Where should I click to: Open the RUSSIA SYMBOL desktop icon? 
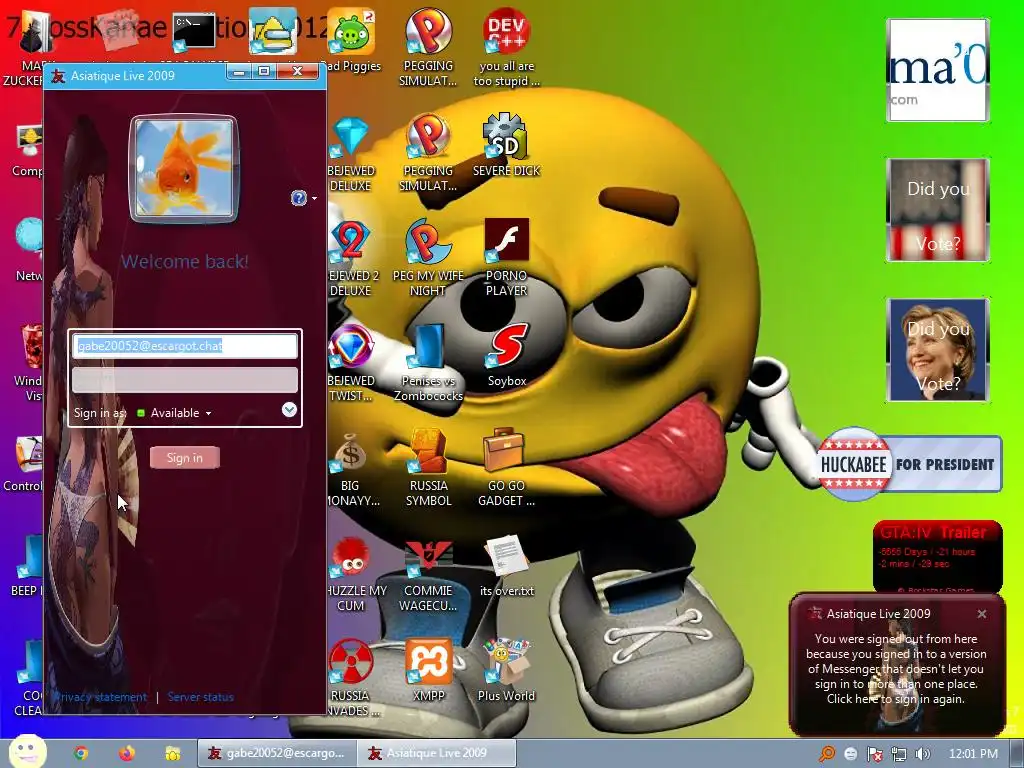[428, 468]
